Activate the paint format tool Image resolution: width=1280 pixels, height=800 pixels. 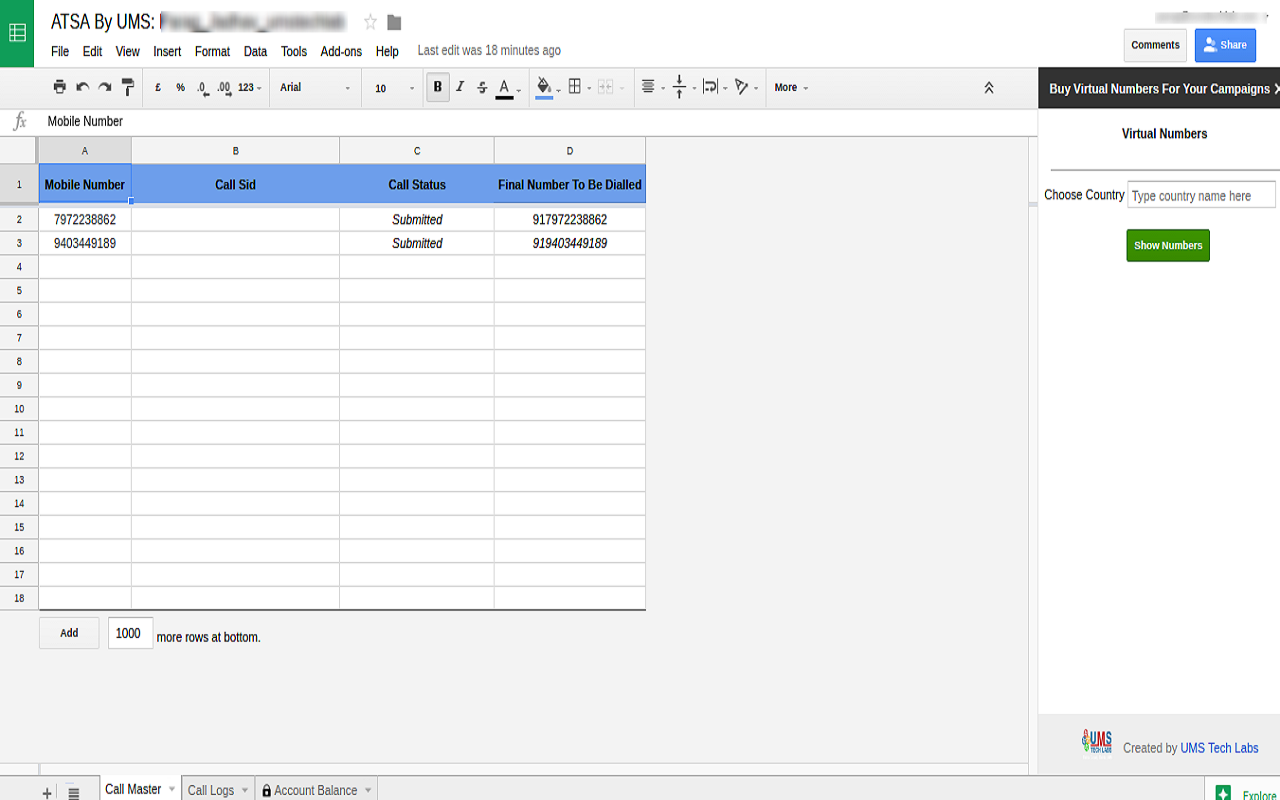pos(127,87)
